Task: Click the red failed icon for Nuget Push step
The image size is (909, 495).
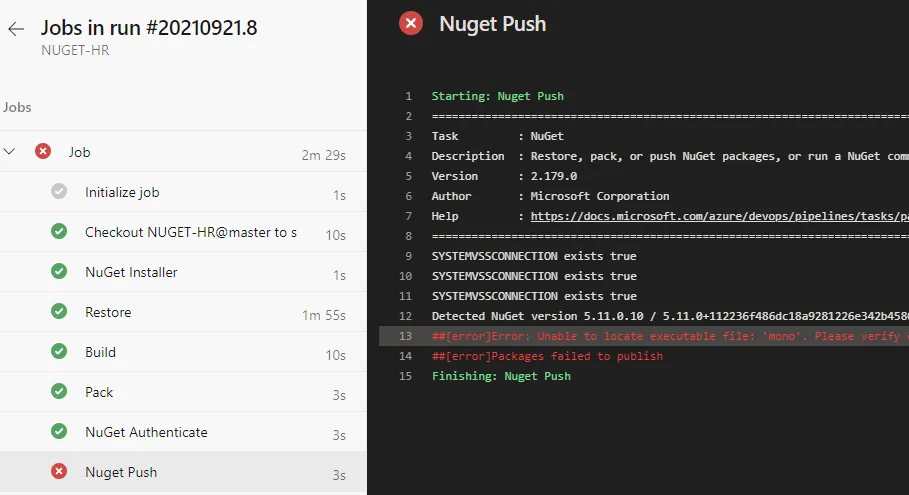Action: pos(59,471)
